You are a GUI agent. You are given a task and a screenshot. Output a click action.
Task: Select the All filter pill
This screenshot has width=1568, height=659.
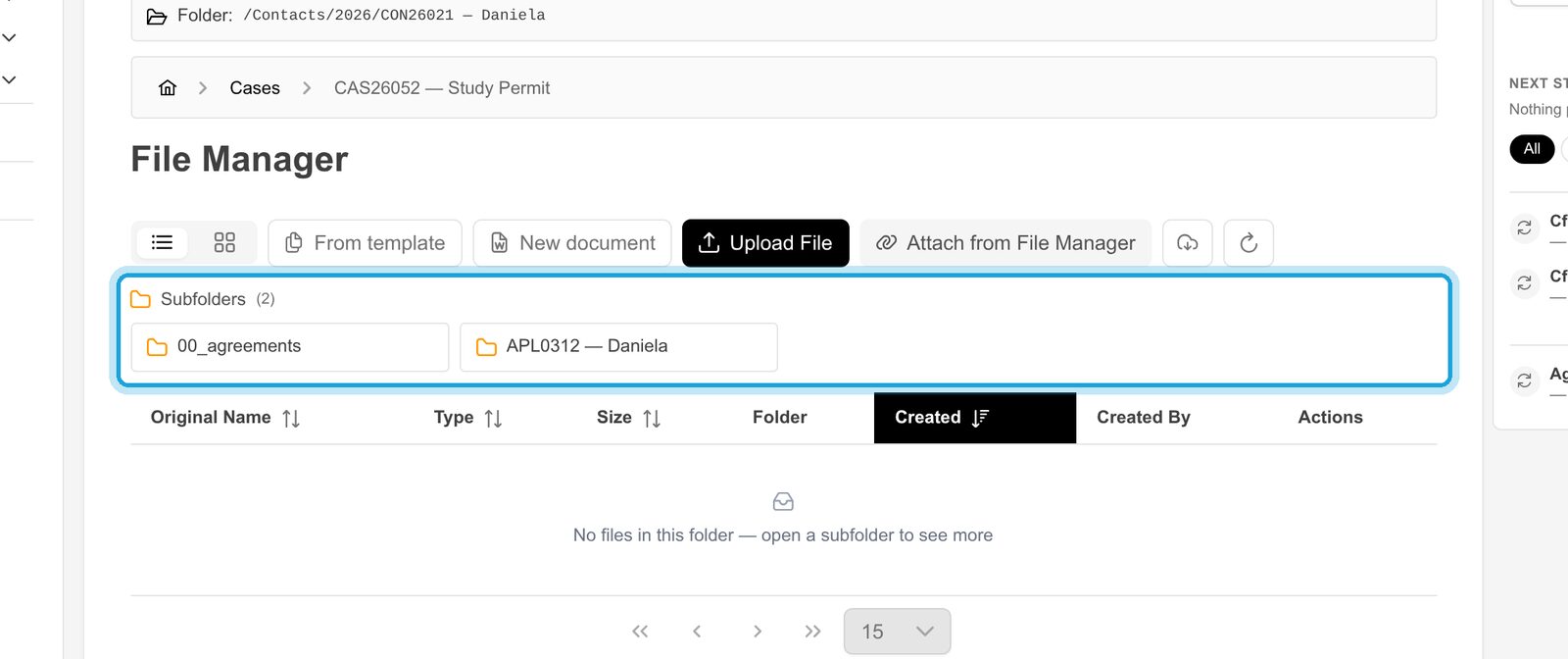(x=1532, y=149)
